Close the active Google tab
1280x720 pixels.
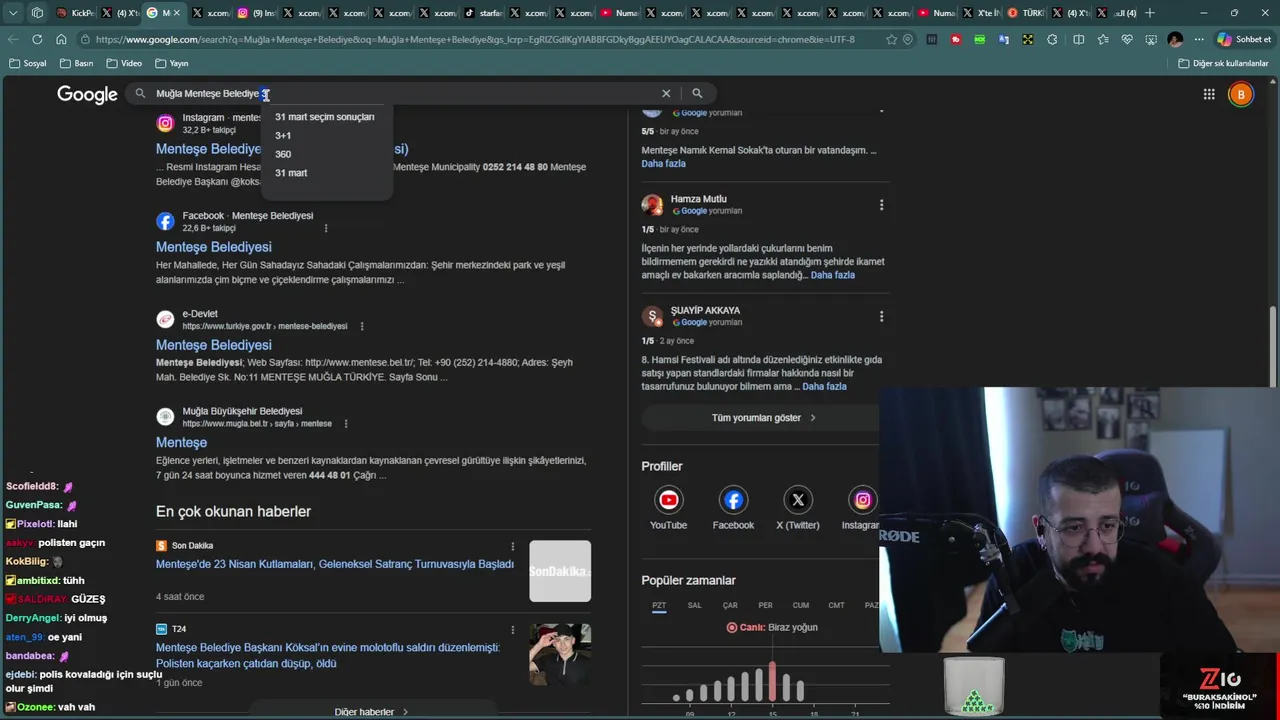click(x=177, y=13)
